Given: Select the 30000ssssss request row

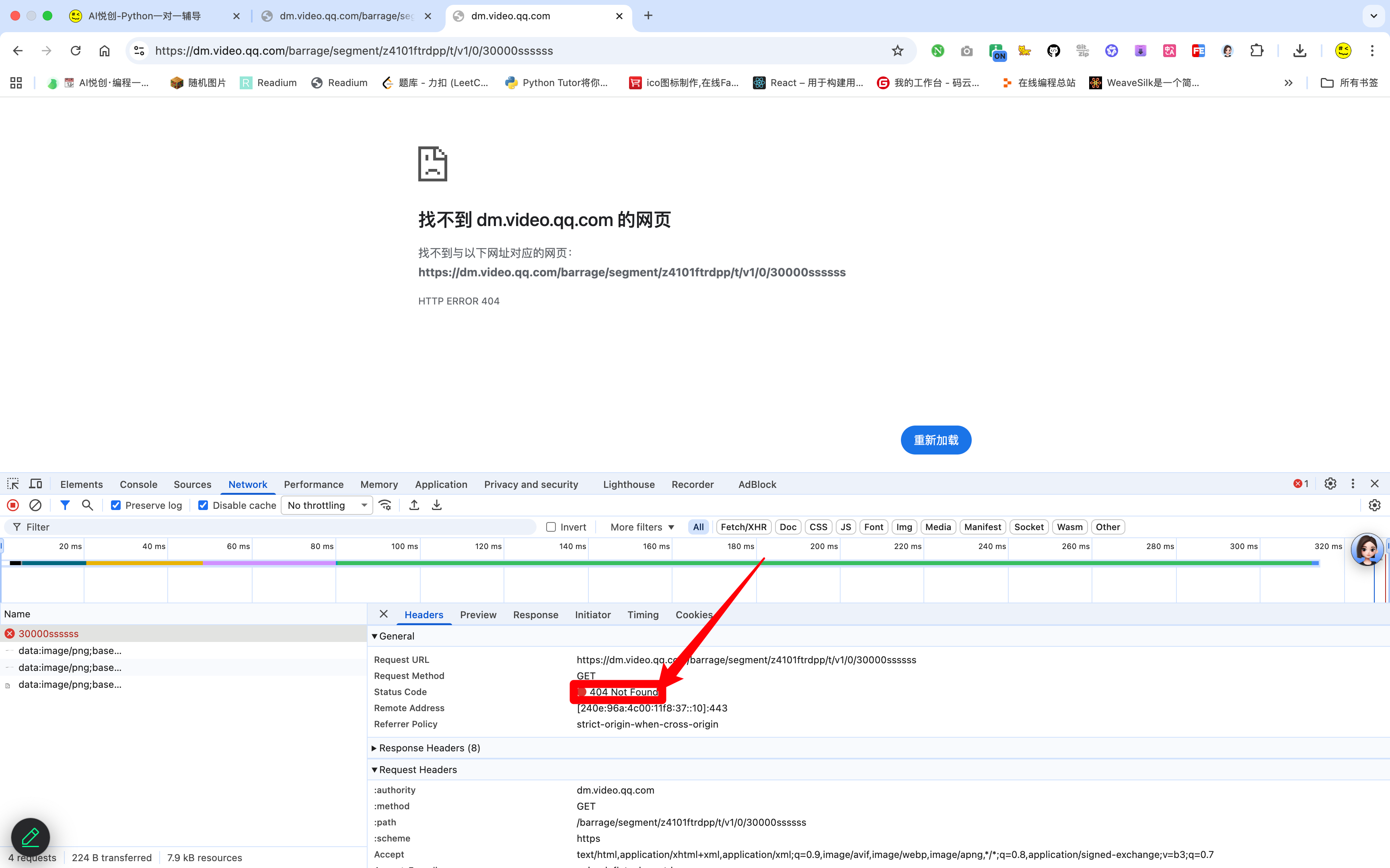Looking at the screenshot, I should (184, 633).
